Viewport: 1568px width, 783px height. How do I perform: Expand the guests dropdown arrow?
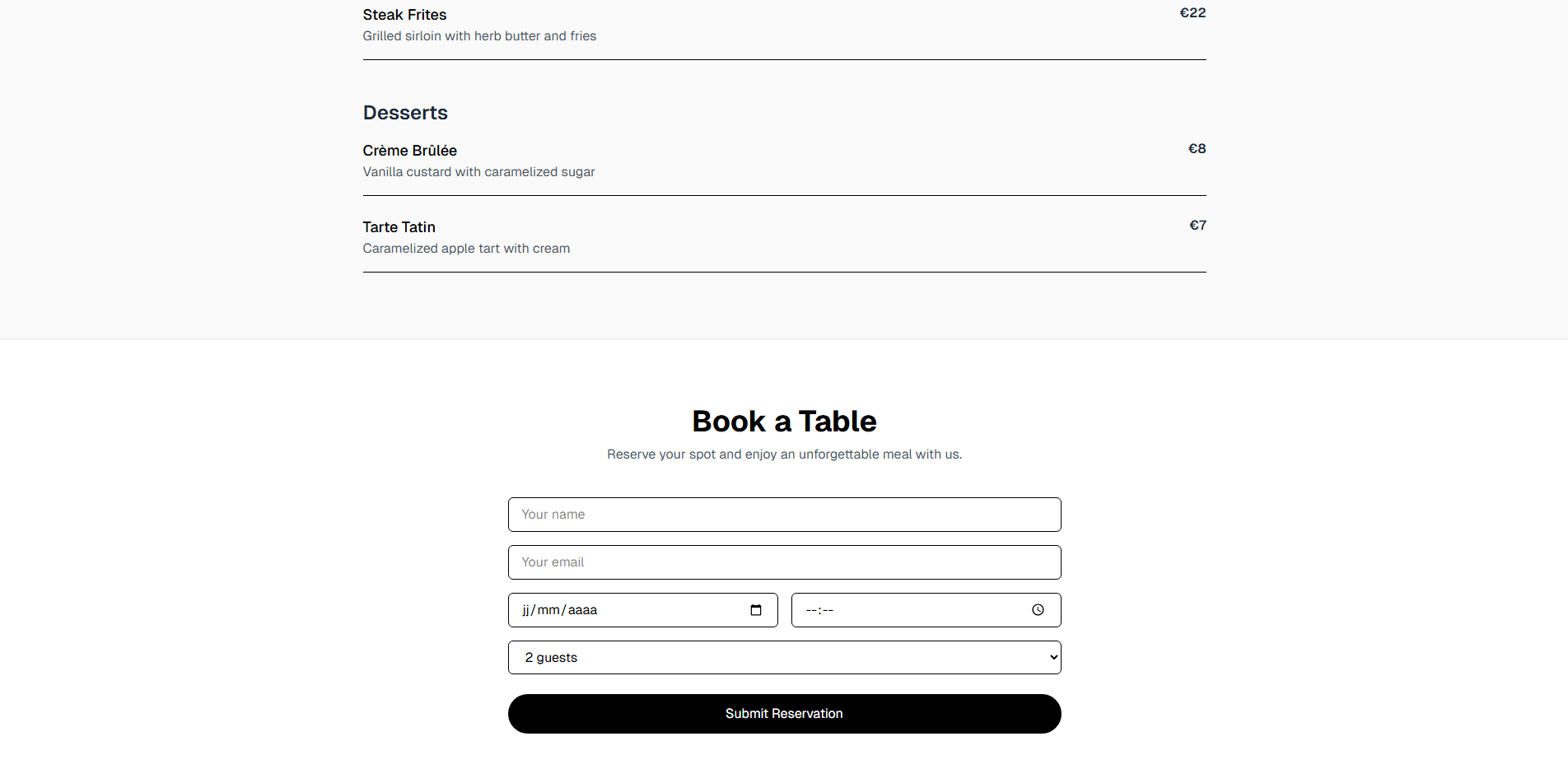[x=1053, y=657]
